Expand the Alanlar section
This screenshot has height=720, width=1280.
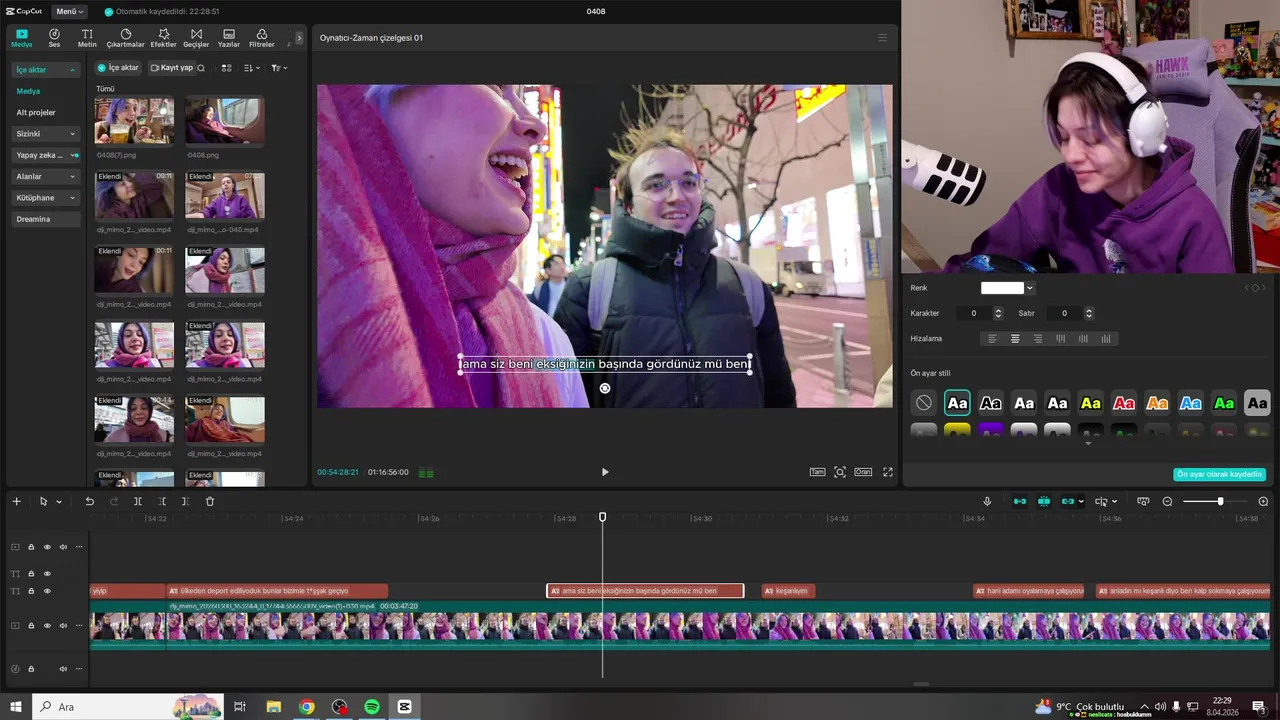72,177
